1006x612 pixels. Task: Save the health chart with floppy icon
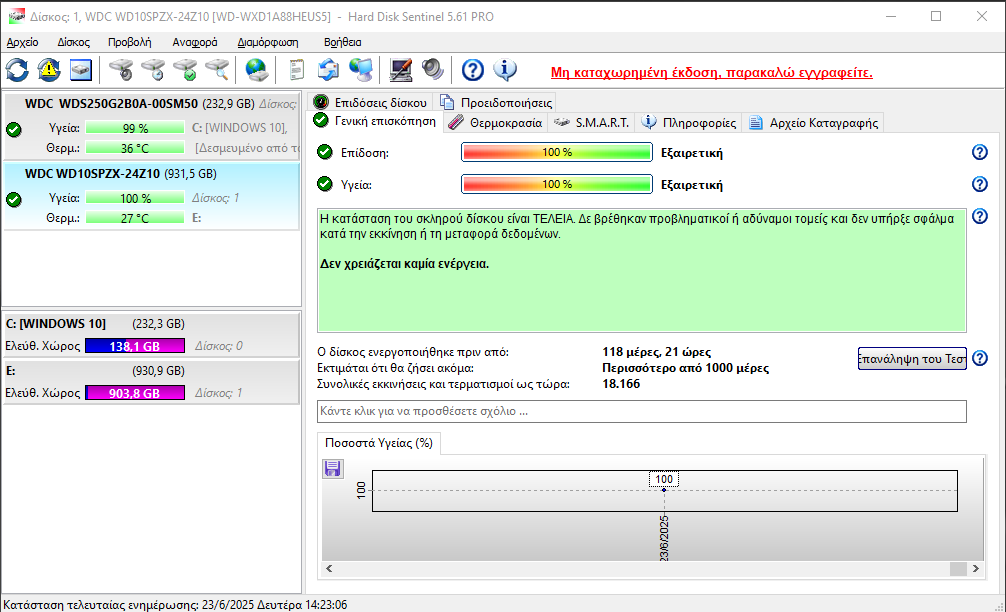tap(332, 469)
